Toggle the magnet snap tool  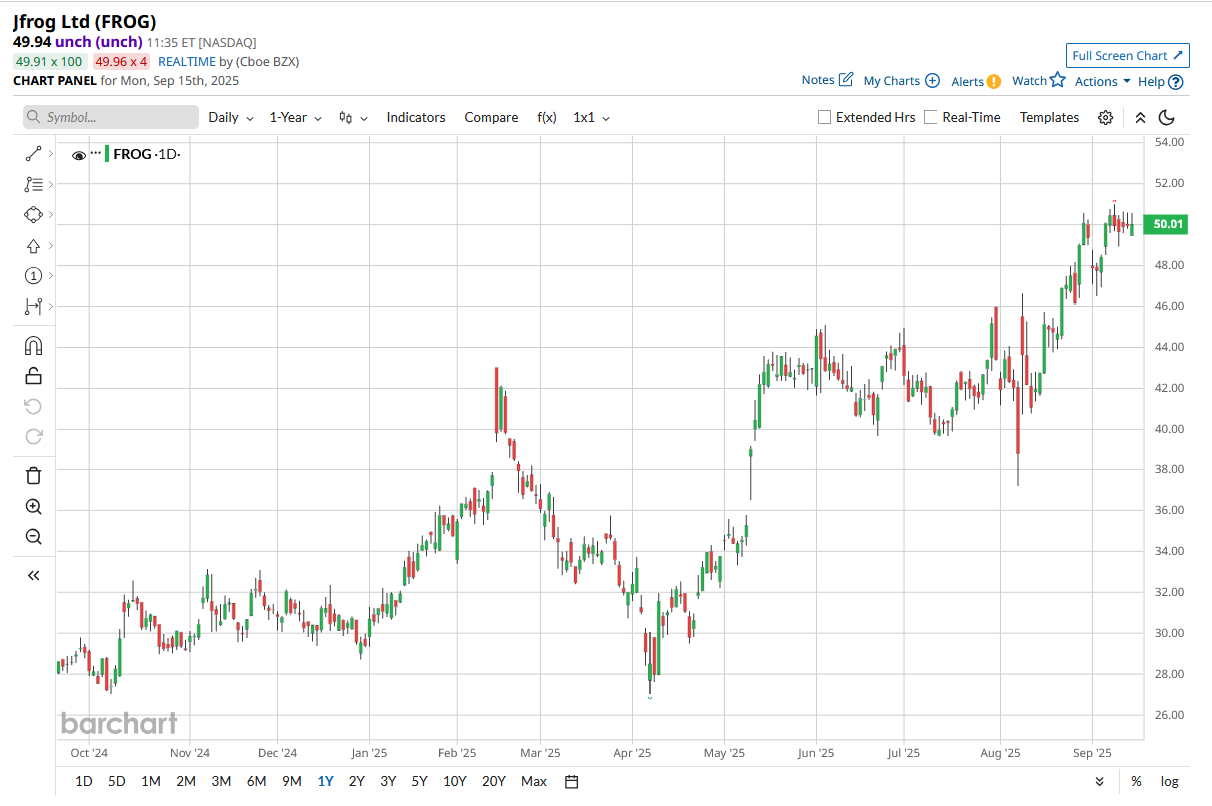(x=33, y=346)
